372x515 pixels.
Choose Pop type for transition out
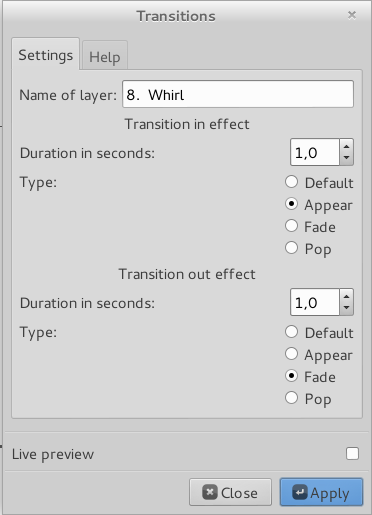pyautogui.click(x=292, y=398)
